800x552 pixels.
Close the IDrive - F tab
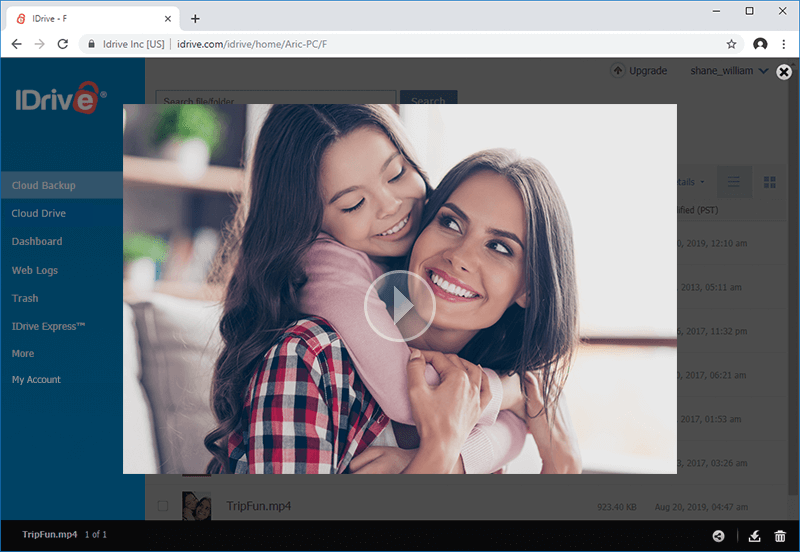point(168,19)
